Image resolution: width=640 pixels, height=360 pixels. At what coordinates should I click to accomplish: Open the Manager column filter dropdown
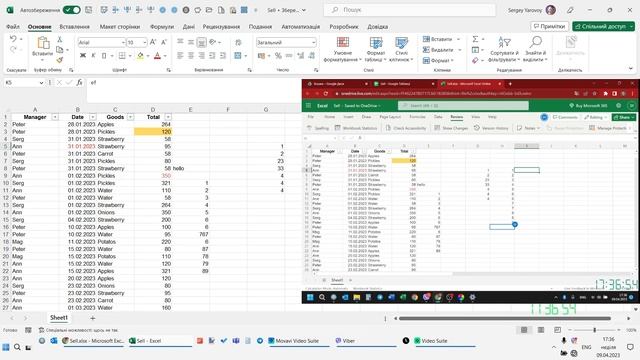55,117
